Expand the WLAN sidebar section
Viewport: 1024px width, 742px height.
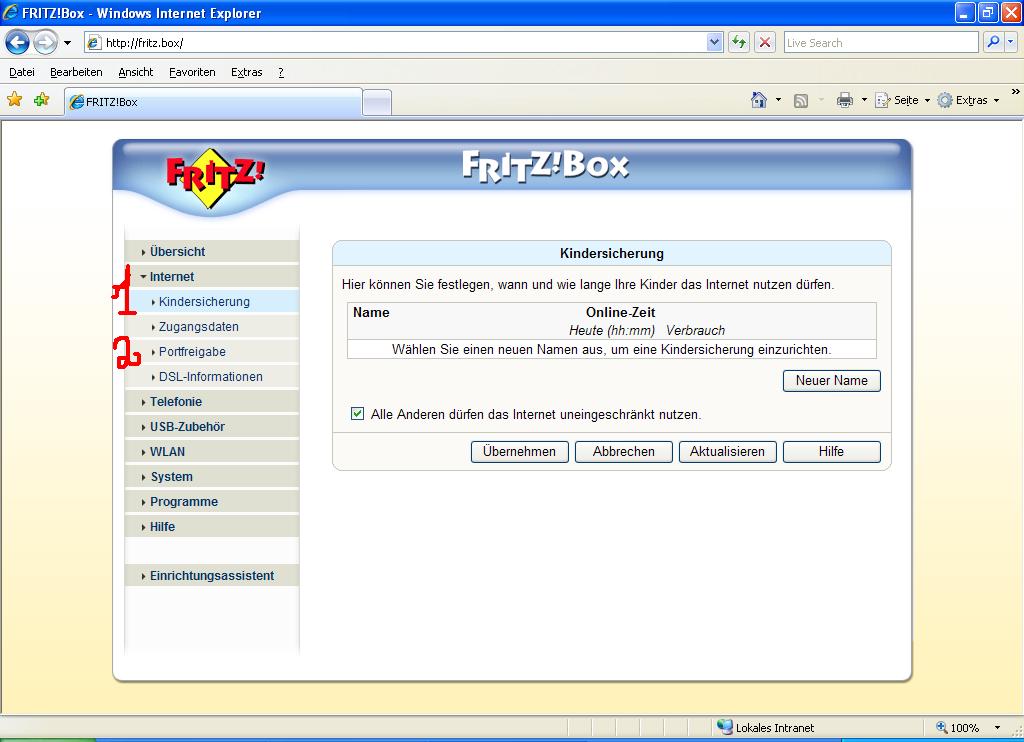click(212, 451)
